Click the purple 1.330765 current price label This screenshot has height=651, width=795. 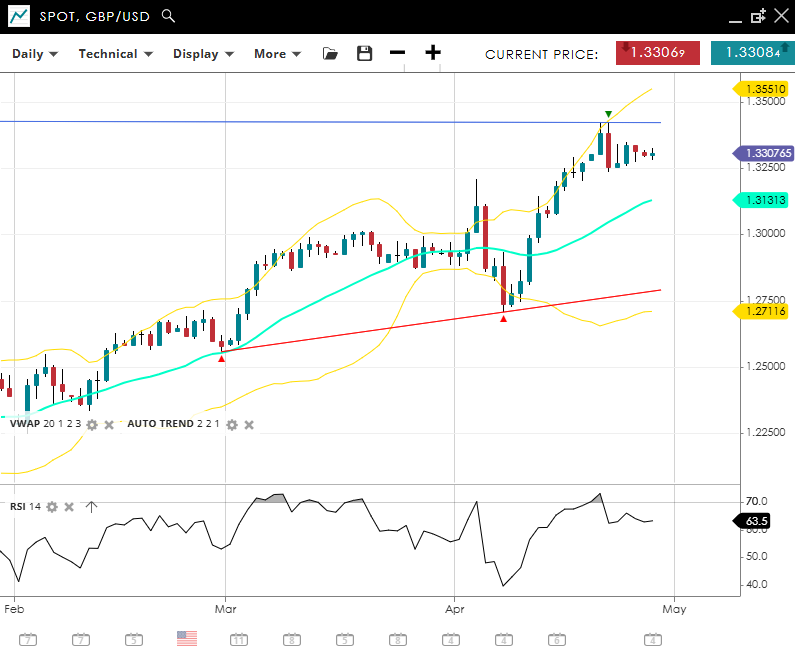(x=766, y=153)
